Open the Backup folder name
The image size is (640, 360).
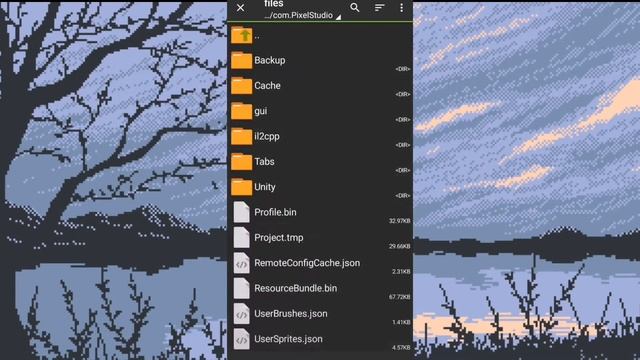click(x=270, y=60)
